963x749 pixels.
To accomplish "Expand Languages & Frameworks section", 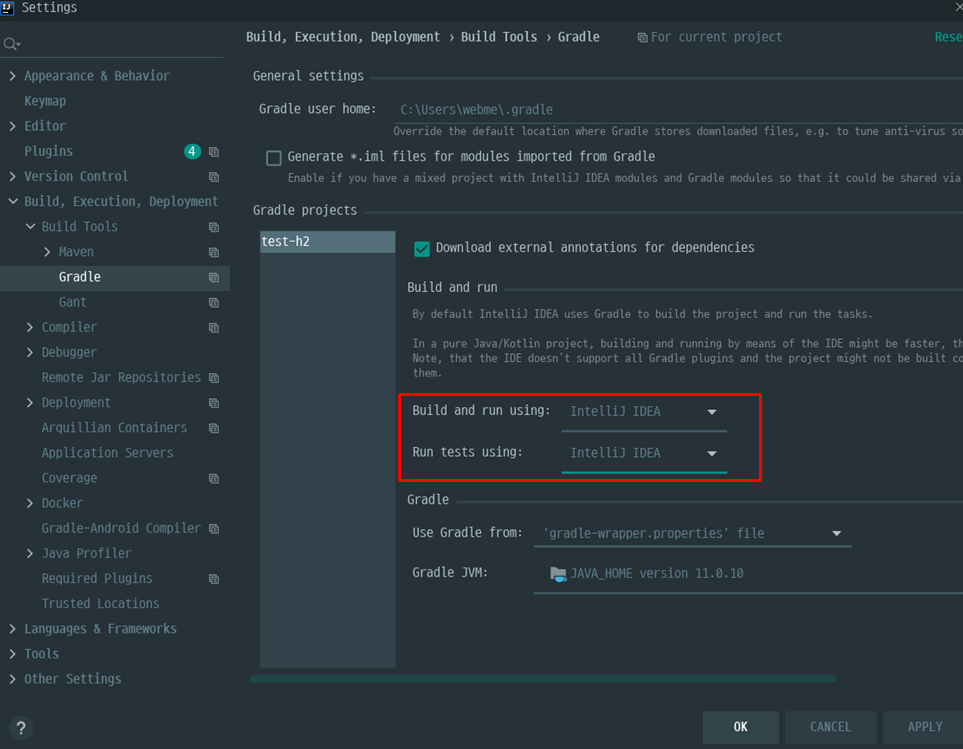I will pos(12,629).
